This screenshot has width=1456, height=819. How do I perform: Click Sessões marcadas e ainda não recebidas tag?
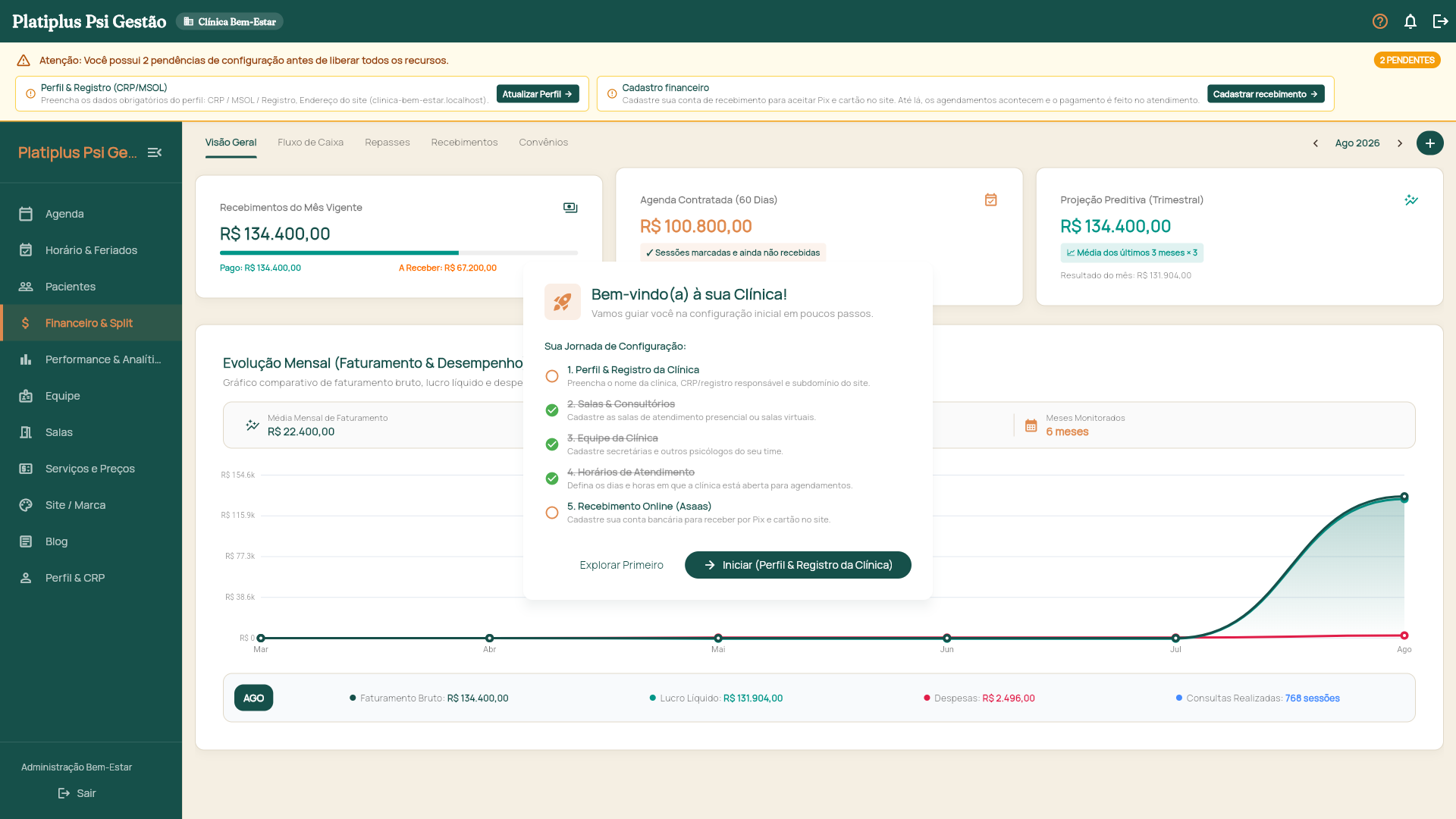[x=733, y=253]
